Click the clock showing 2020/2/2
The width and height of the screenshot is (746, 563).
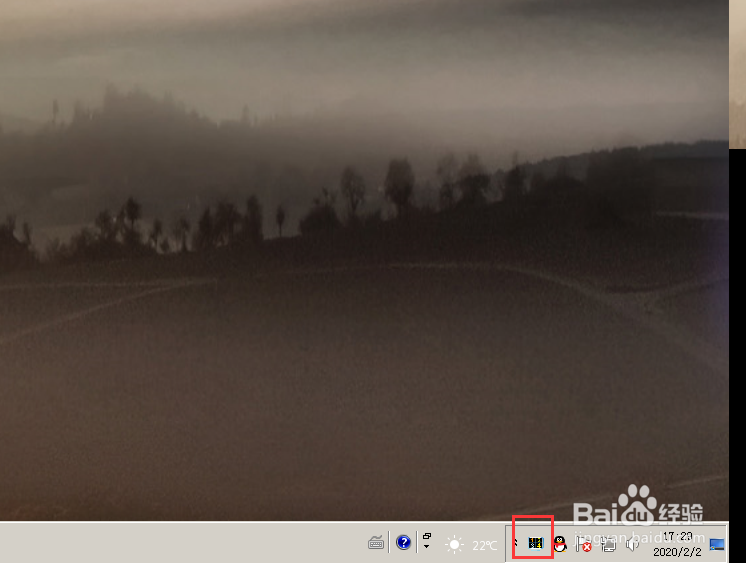677,544
